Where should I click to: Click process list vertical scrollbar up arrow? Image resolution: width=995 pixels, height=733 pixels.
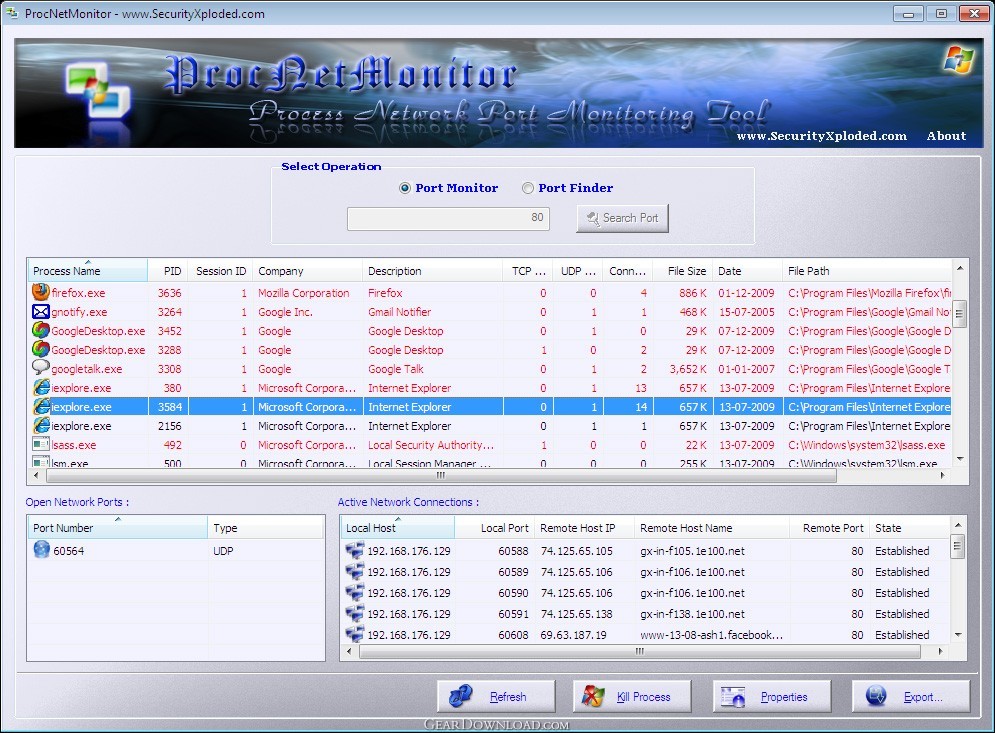[x=959, y=268]
